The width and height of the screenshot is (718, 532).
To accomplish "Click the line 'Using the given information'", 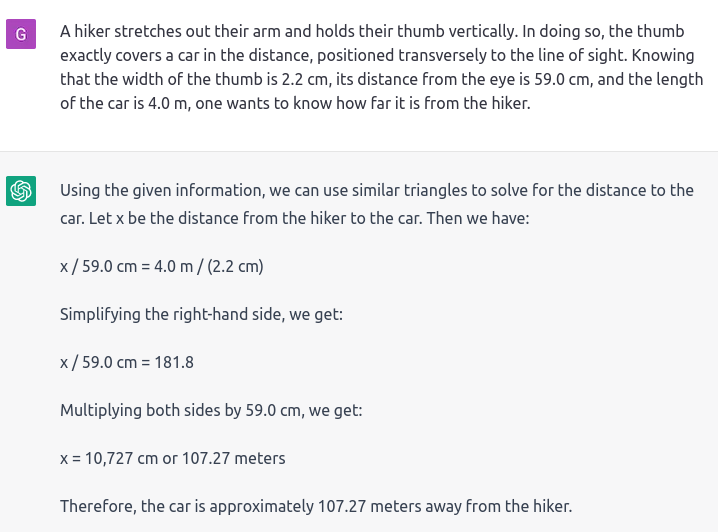I will click(x=377, y=190).
